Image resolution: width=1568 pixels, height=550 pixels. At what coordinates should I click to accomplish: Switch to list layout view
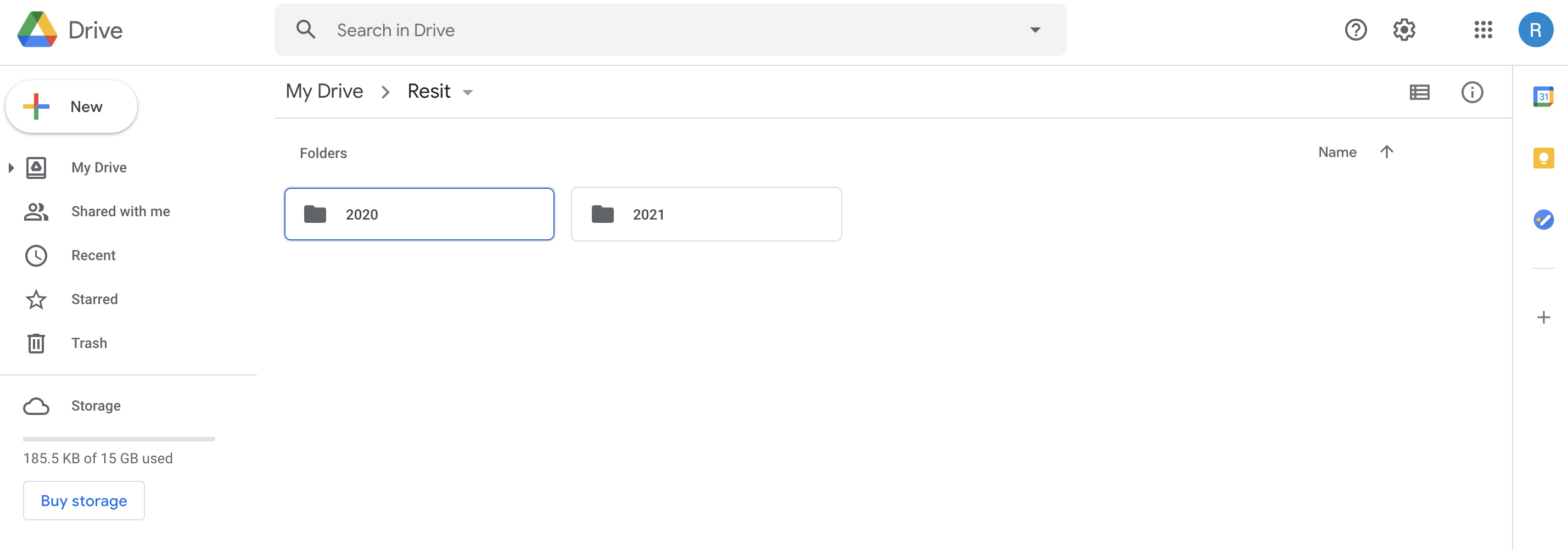1419,92
